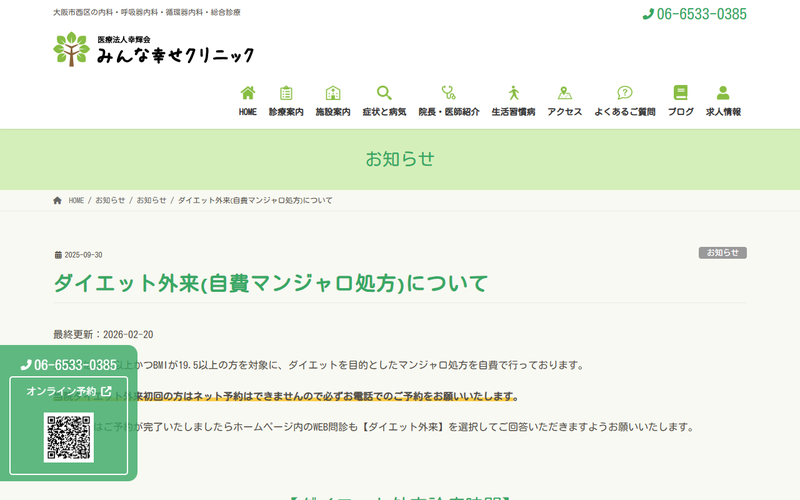Open the アクセス menu label

(x=564, y=112)
